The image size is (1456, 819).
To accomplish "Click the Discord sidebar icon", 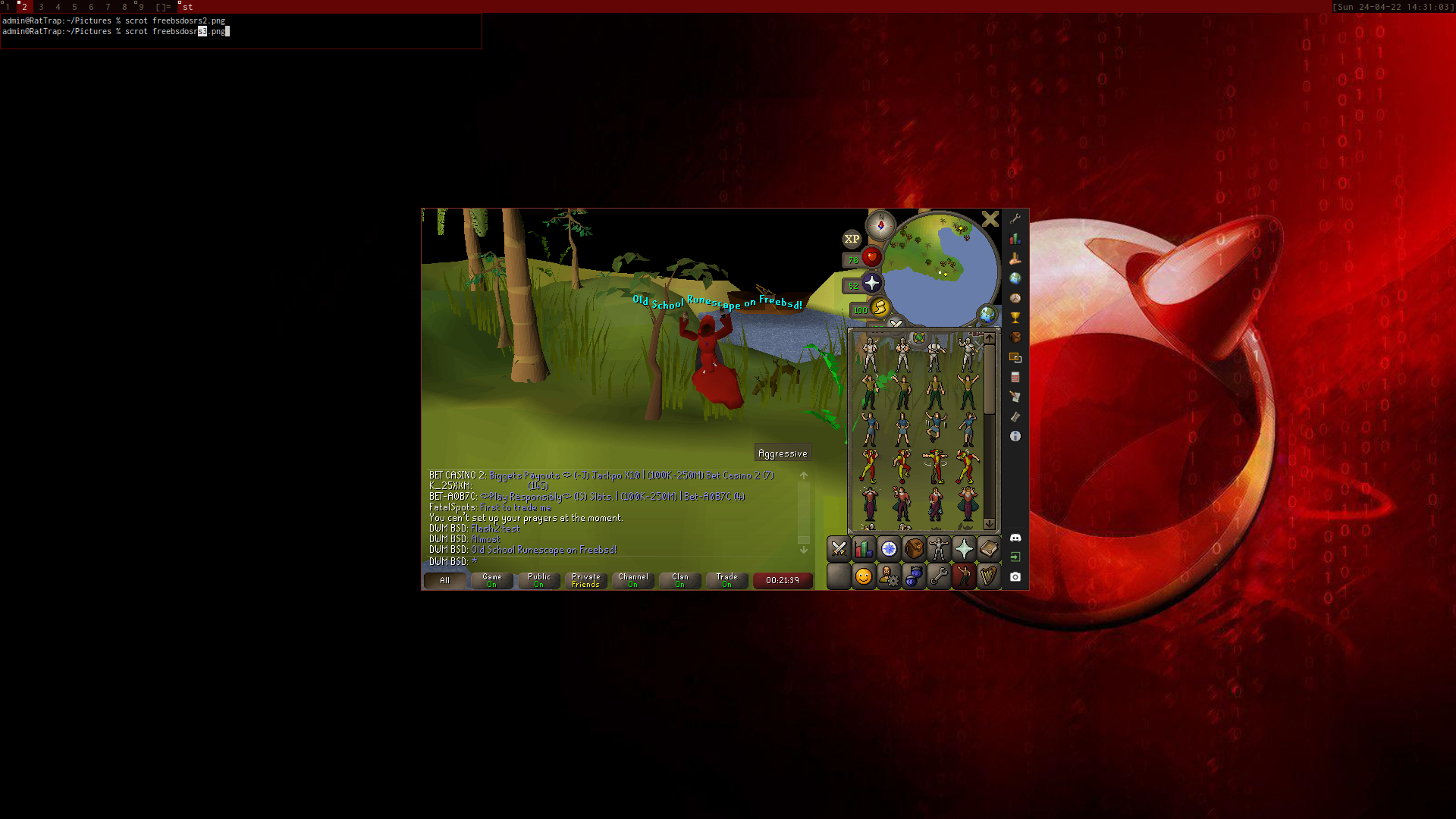I will pos(1015,538).
